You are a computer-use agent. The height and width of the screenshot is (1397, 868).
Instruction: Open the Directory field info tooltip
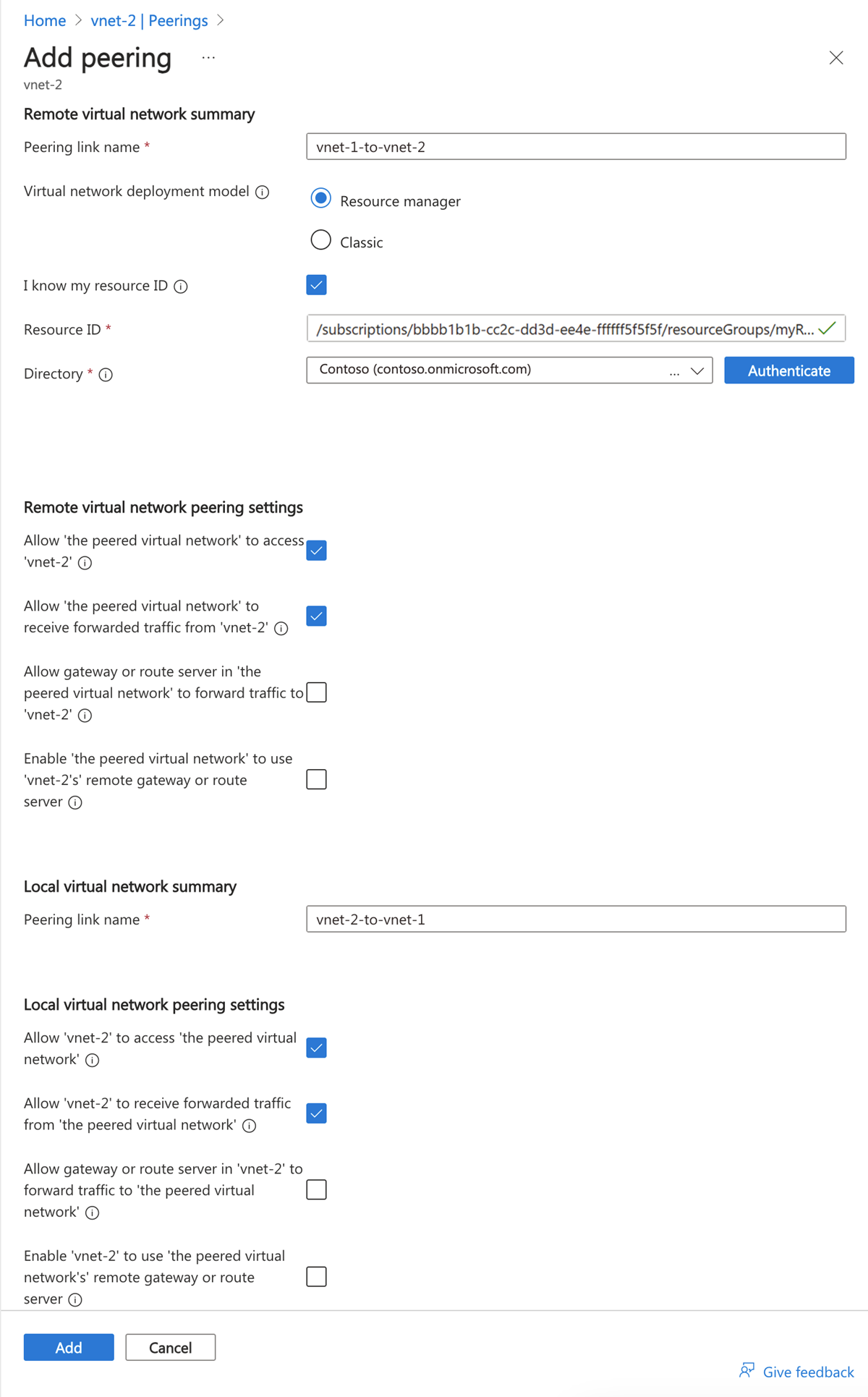[106, 375]
